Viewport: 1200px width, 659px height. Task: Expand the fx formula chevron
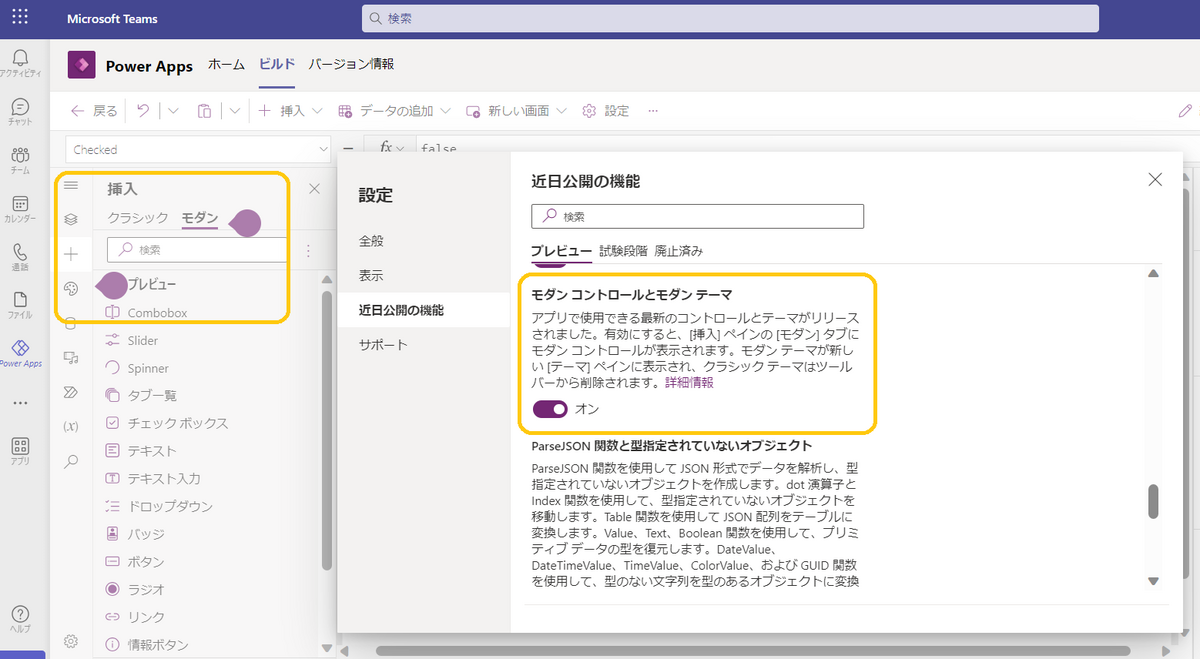401,149
